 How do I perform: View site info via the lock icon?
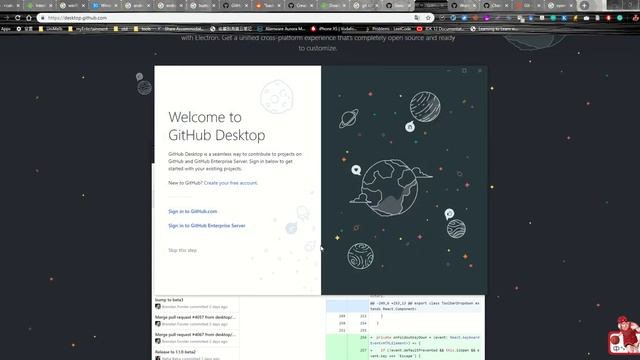(x=42, y=18)
